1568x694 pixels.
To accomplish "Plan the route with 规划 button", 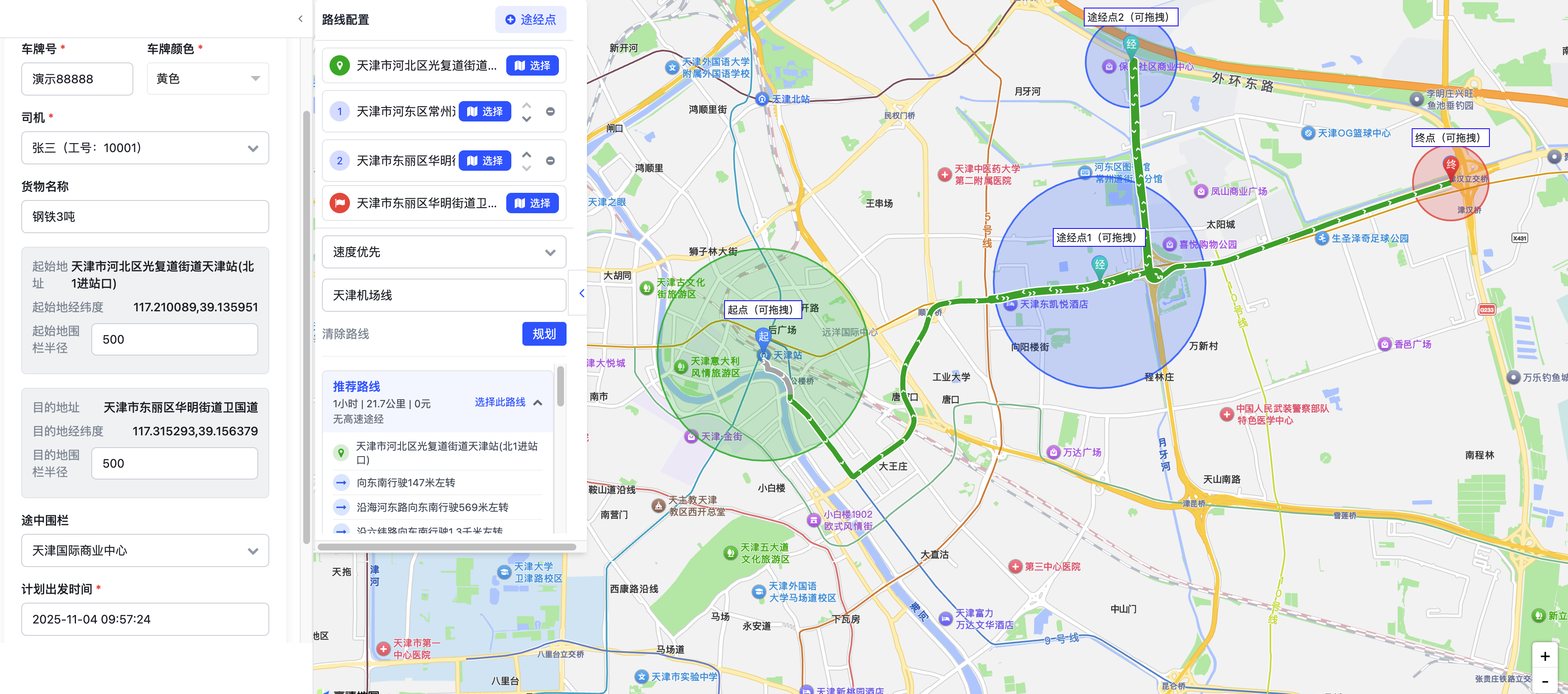I will coord(544,333).
